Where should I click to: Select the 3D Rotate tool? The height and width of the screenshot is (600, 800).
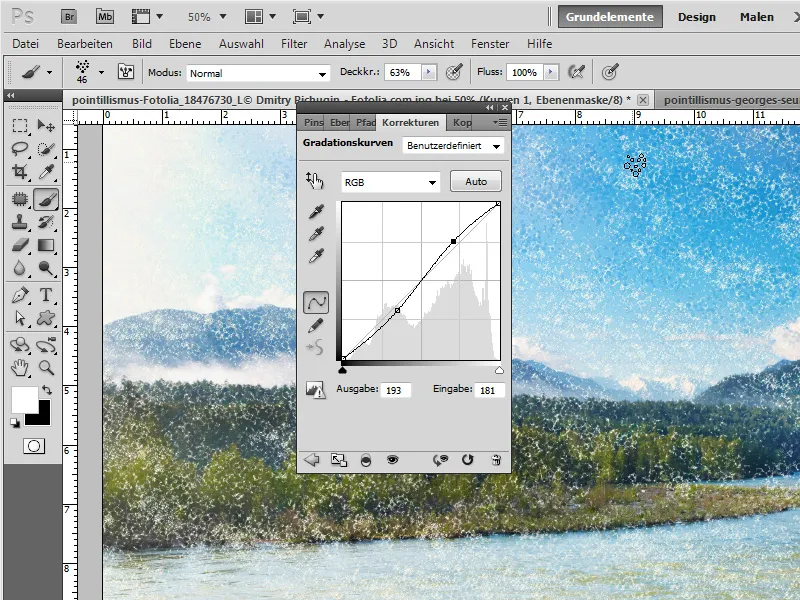pyautogui.click(x=20, y=345)
